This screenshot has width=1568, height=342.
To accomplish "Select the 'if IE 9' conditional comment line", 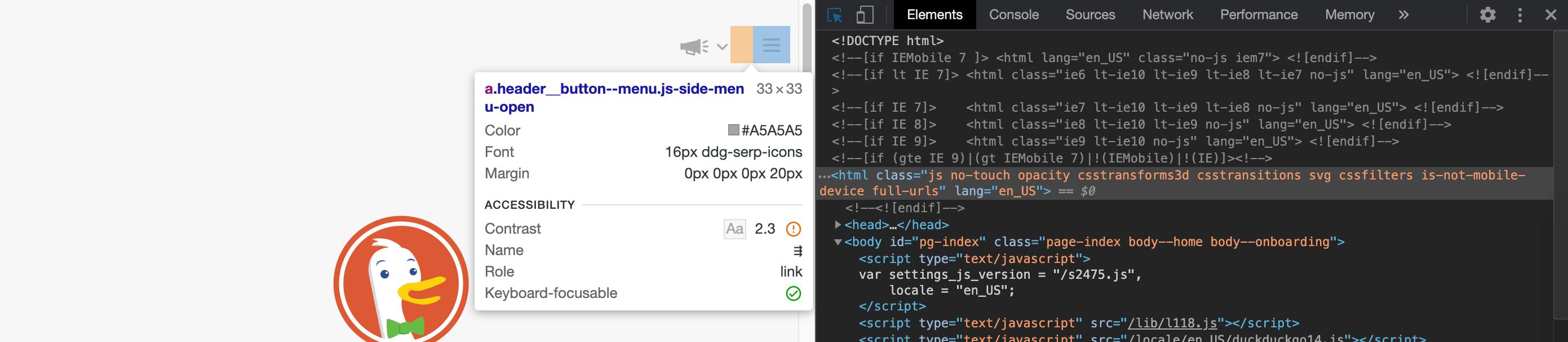I will click(1114, 142).
